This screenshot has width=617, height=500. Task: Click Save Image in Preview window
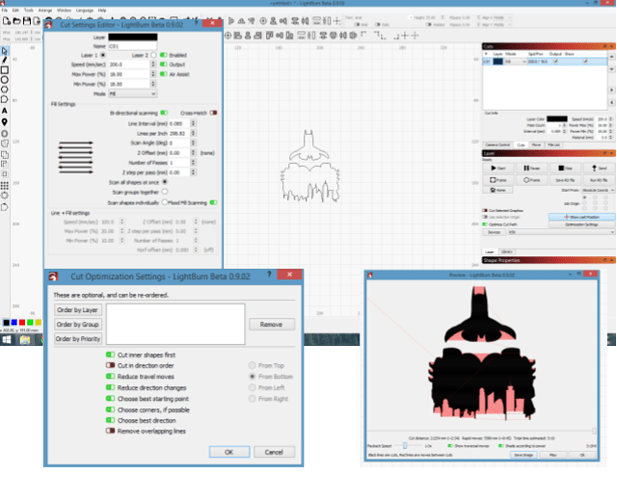point(524,455)
